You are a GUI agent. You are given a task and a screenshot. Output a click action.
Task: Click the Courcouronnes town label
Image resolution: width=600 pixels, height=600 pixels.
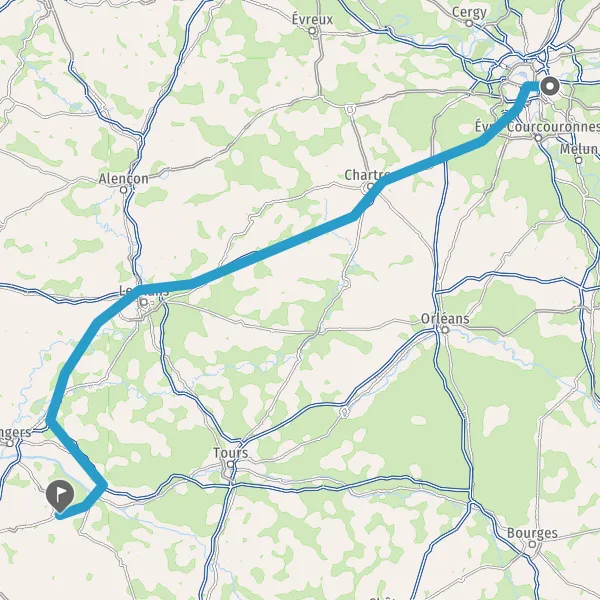(553, 127)
